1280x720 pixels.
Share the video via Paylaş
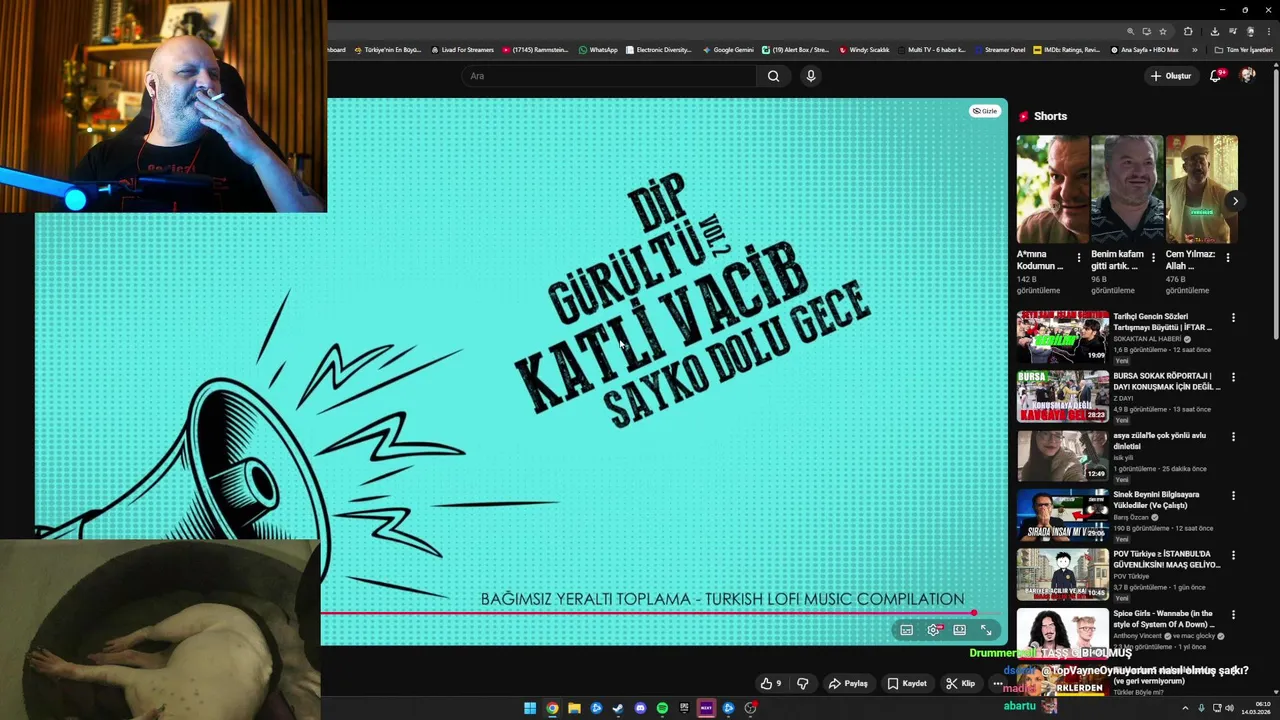pos(848,684)
